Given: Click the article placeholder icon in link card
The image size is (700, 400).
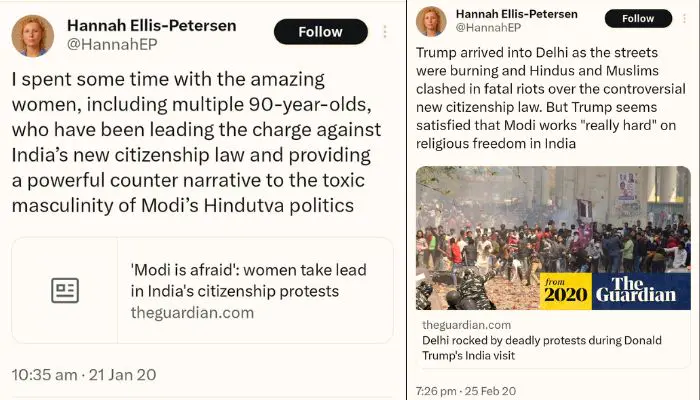Looking at the screenshot, I should (65, 291).
